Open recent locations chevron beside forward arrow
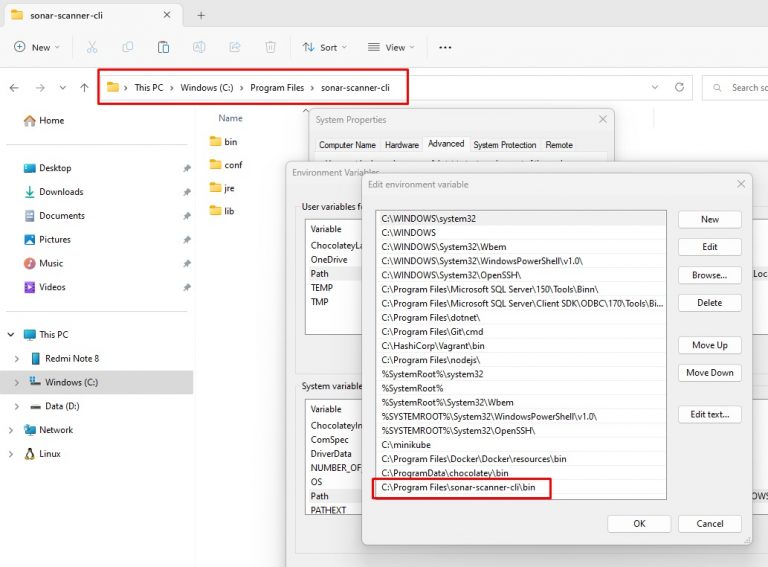The height and width of the screenshot is (567, 768). click(x=63, y=88)
